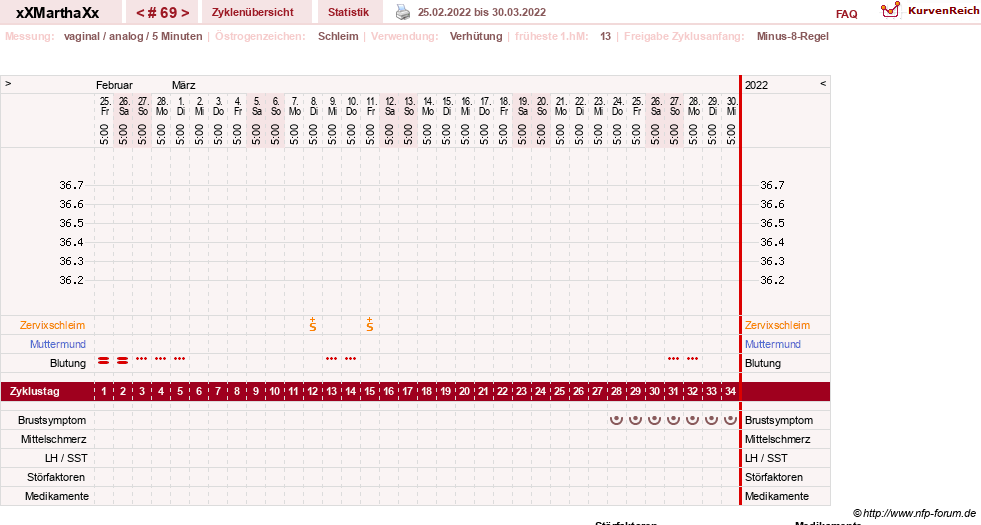
Task: Click the date header 25. Fr
Action: [x=104, y=106]
